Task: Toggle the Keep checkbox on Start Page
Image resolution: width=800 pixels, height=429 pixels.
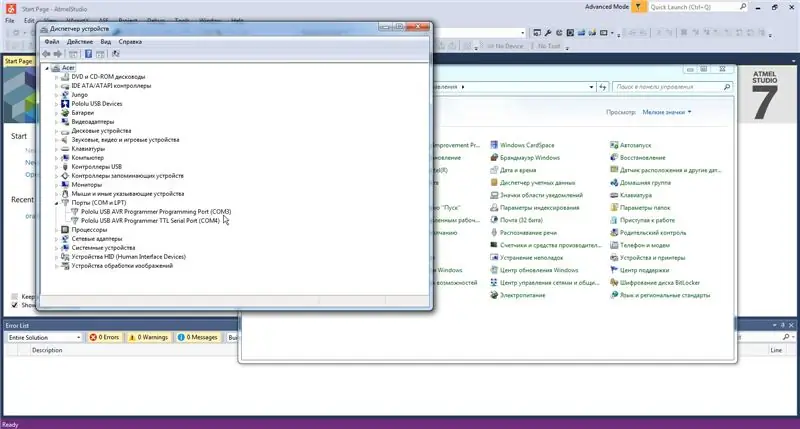Action: pyautogui.click(x=14, y=296)
